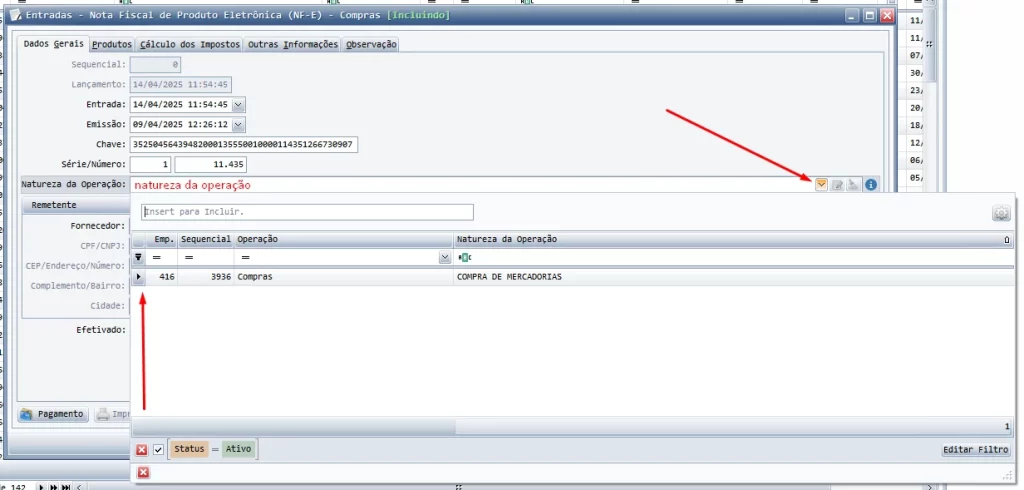
Task: Click the Pagamento button
Action: pos(53,414)
